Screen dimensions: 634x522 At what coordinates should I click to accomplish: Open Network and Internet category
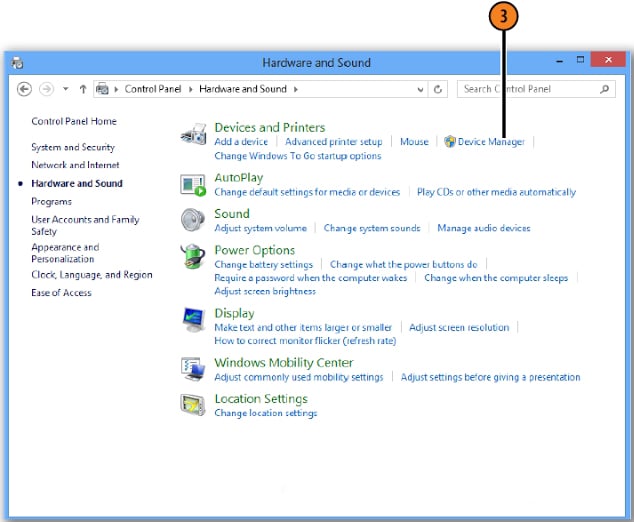tap(75, 165)
